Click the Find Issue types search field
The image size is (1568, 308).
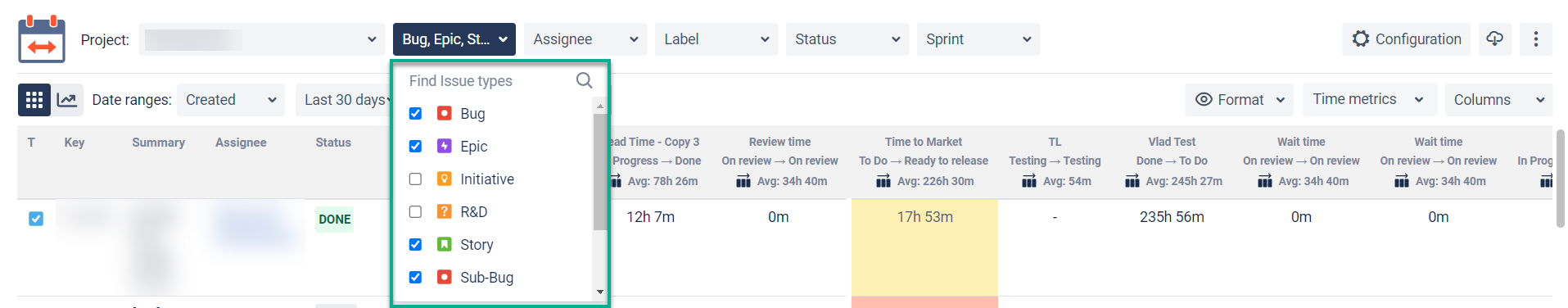pyautogui.click(x=489, y=80)
